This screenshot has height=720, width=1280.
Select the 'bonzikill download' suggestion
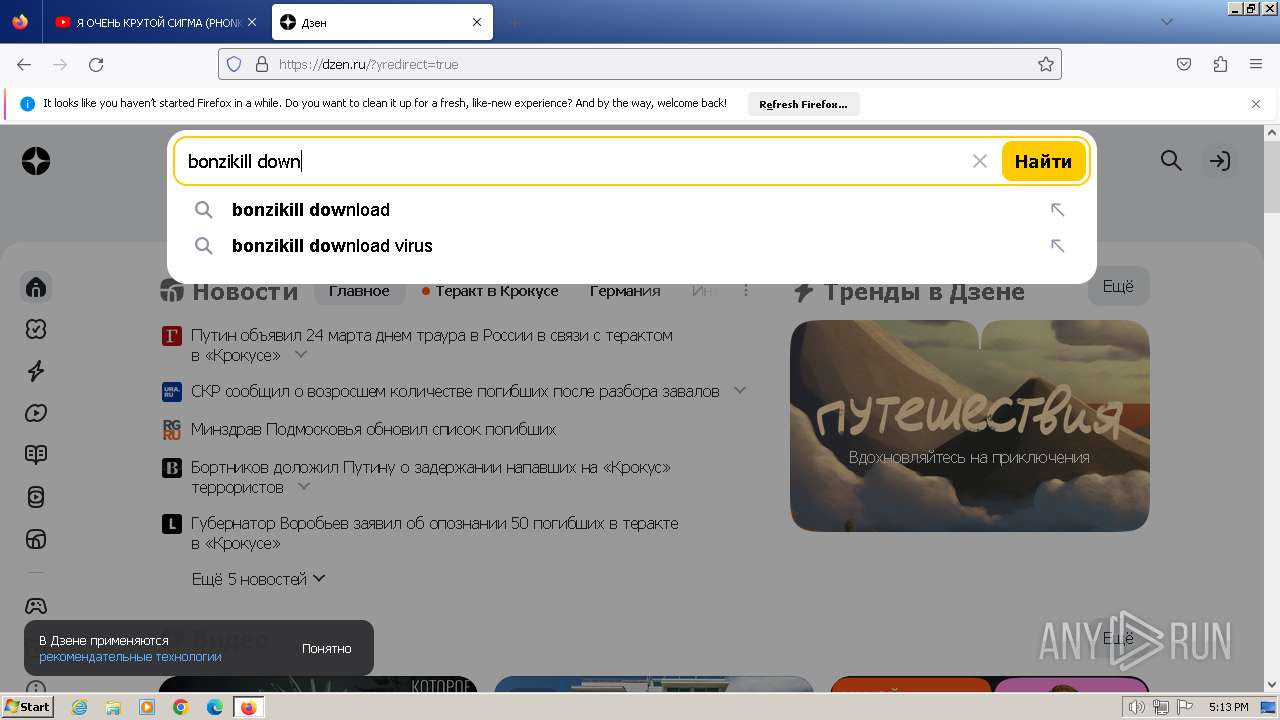(632, 210)
